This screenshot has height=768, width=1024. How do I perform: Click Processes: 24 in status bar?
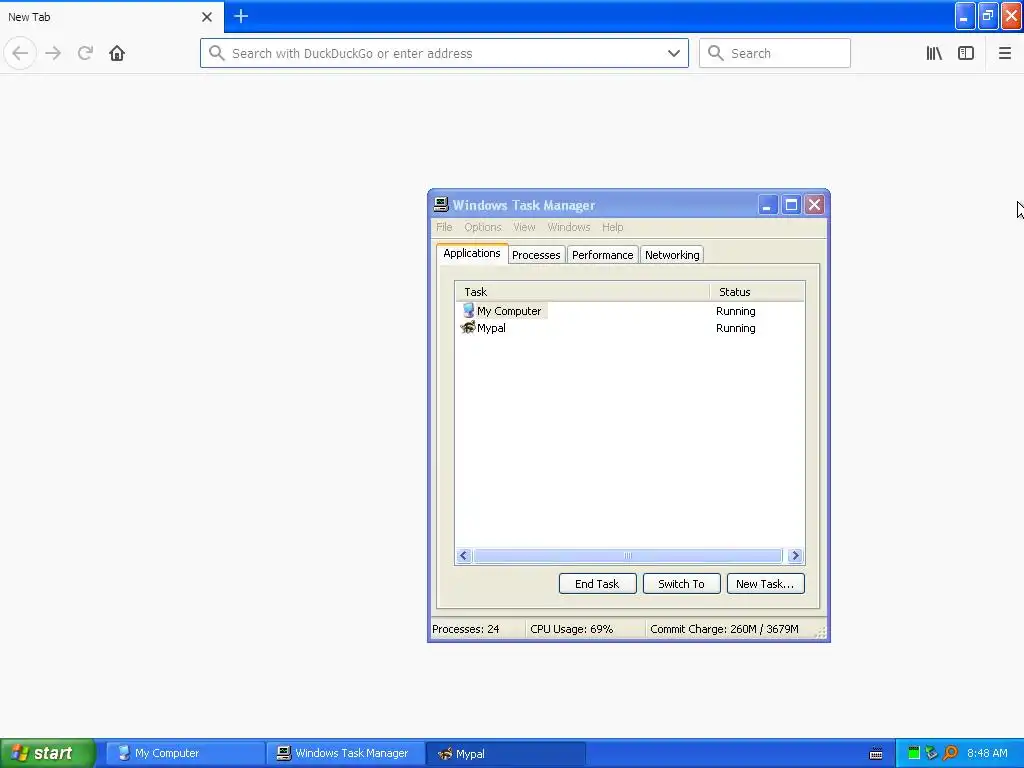click(x=466, y=629)
